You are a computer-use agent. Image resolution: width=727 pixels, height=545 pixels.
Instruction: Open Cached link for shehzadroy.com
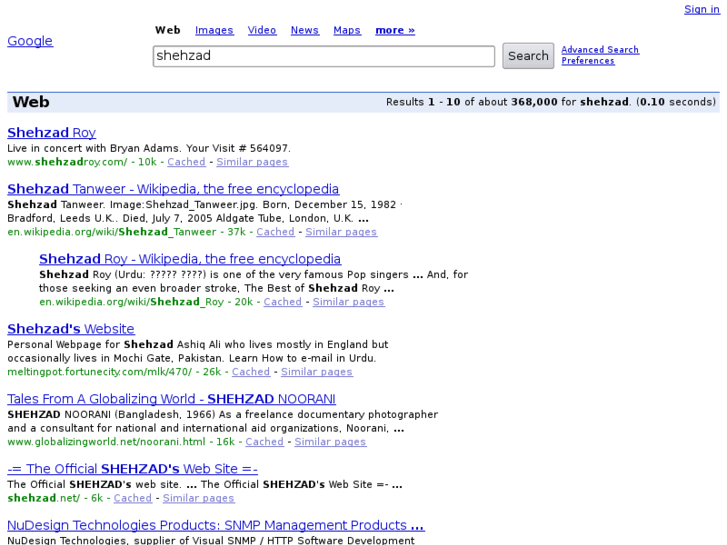point(186,162)
